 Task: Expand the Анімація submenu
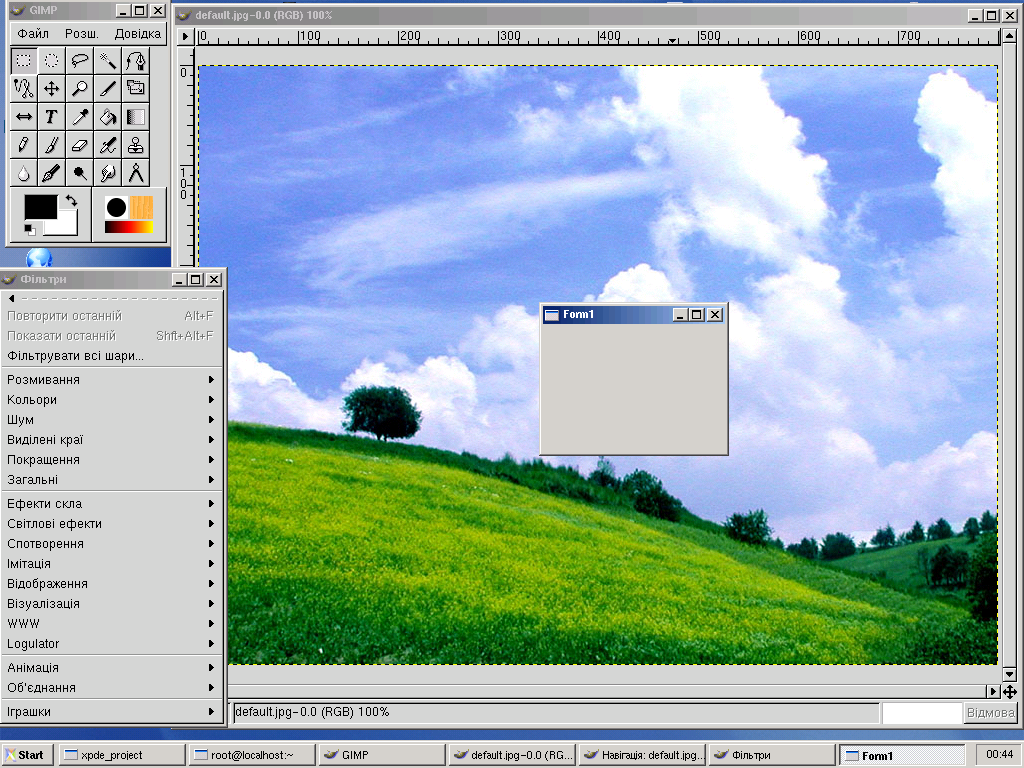[x=110, y=668]
